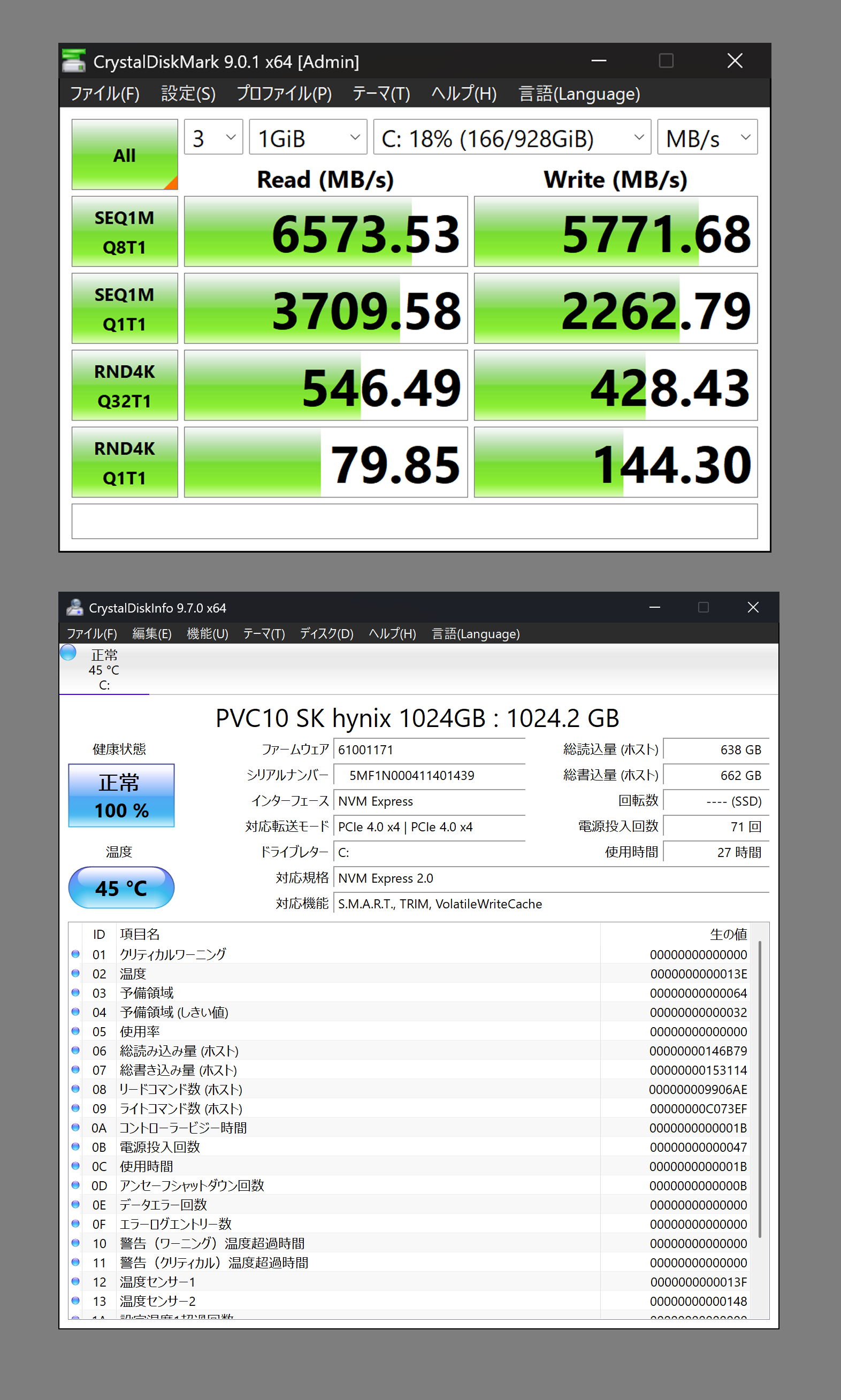This screenshot has height=1400, width=841.
Task: Open ヘルプ(H) menu in CrystalDiskMark
Action: (x=464, y=94)
